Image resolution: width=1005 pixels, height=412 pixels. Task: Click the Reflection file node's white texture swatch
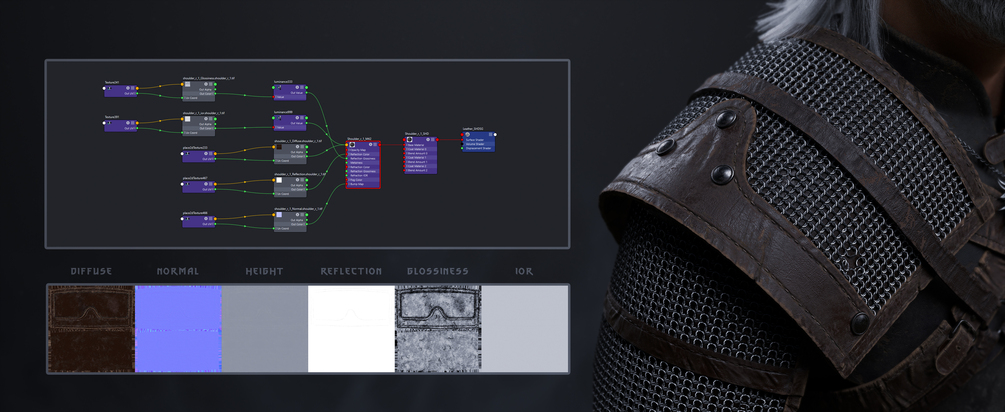click(x=279, y=180)
